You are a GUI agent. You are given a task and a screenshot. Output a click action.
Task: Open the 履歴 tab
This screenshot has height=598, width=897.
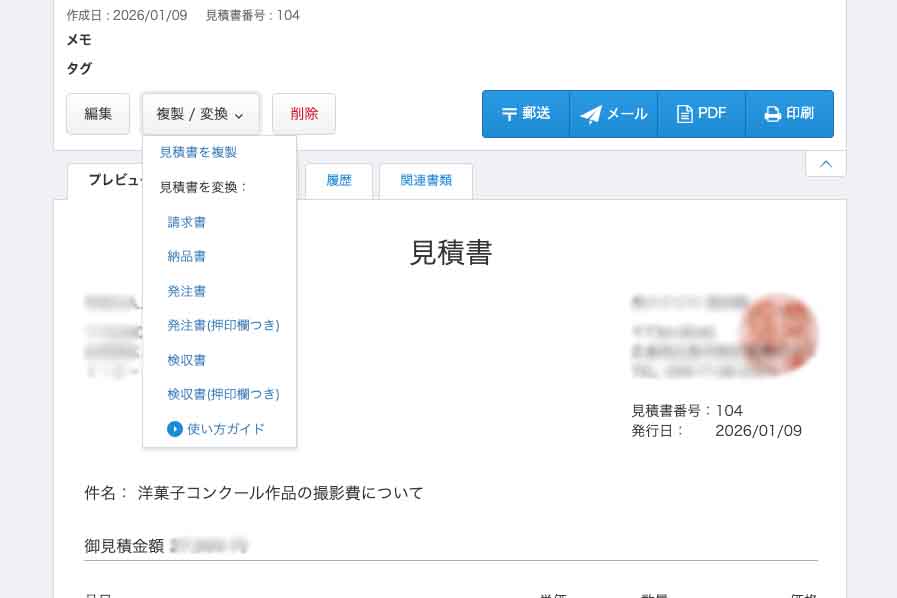coord(338,180)
